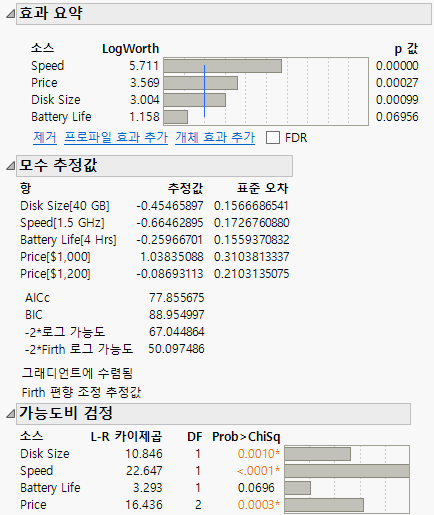Click the LogWorth column header
The image size is (434, 515).
pos(130,49)
